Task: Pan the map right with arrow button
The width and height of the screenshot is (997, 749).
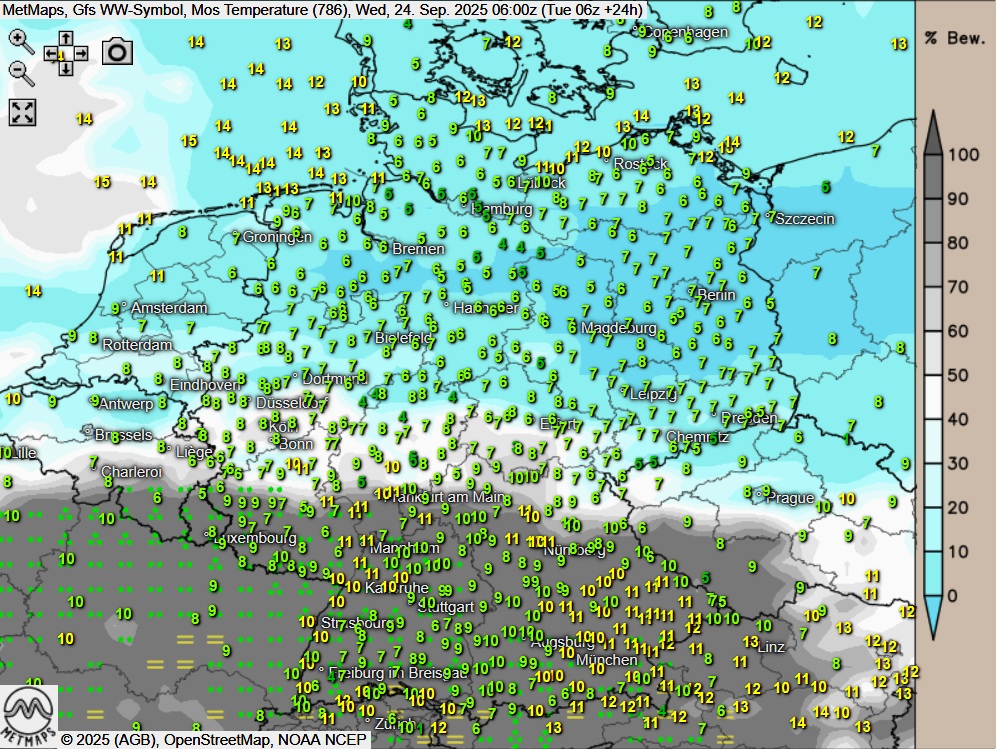Action: [80, 54]
